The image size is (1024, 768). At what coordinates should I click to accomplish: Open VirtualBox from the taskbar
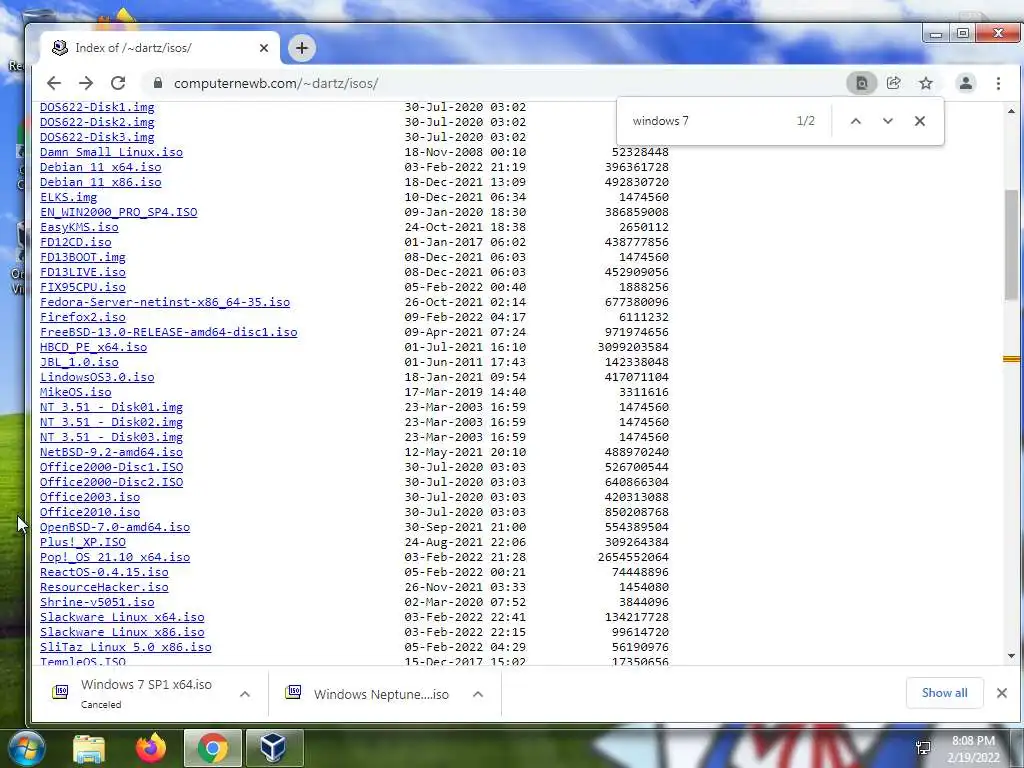273,748
